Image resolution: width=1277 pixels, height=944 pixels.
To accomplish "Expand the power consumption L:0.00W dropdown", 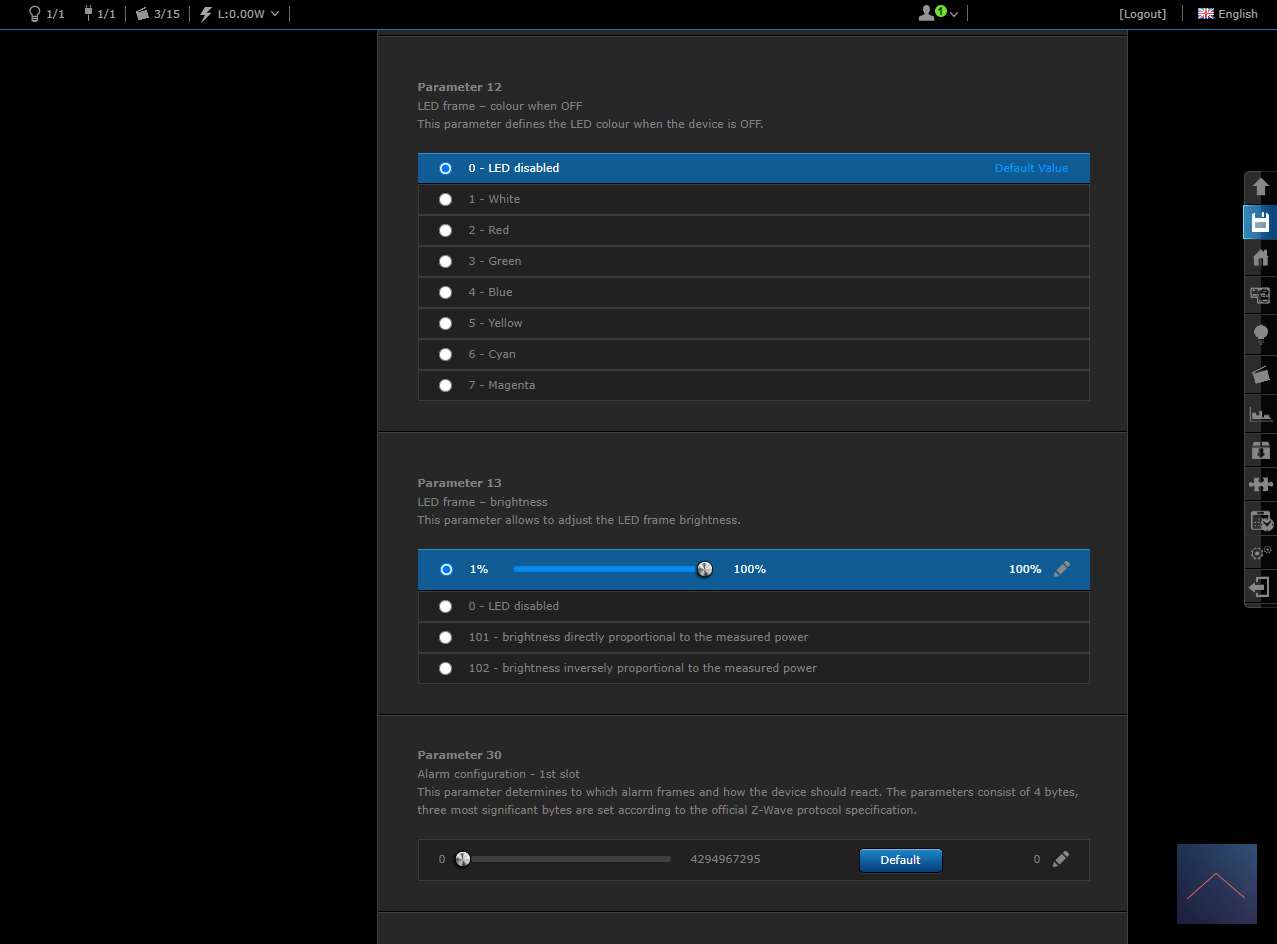I will point(240,14).
